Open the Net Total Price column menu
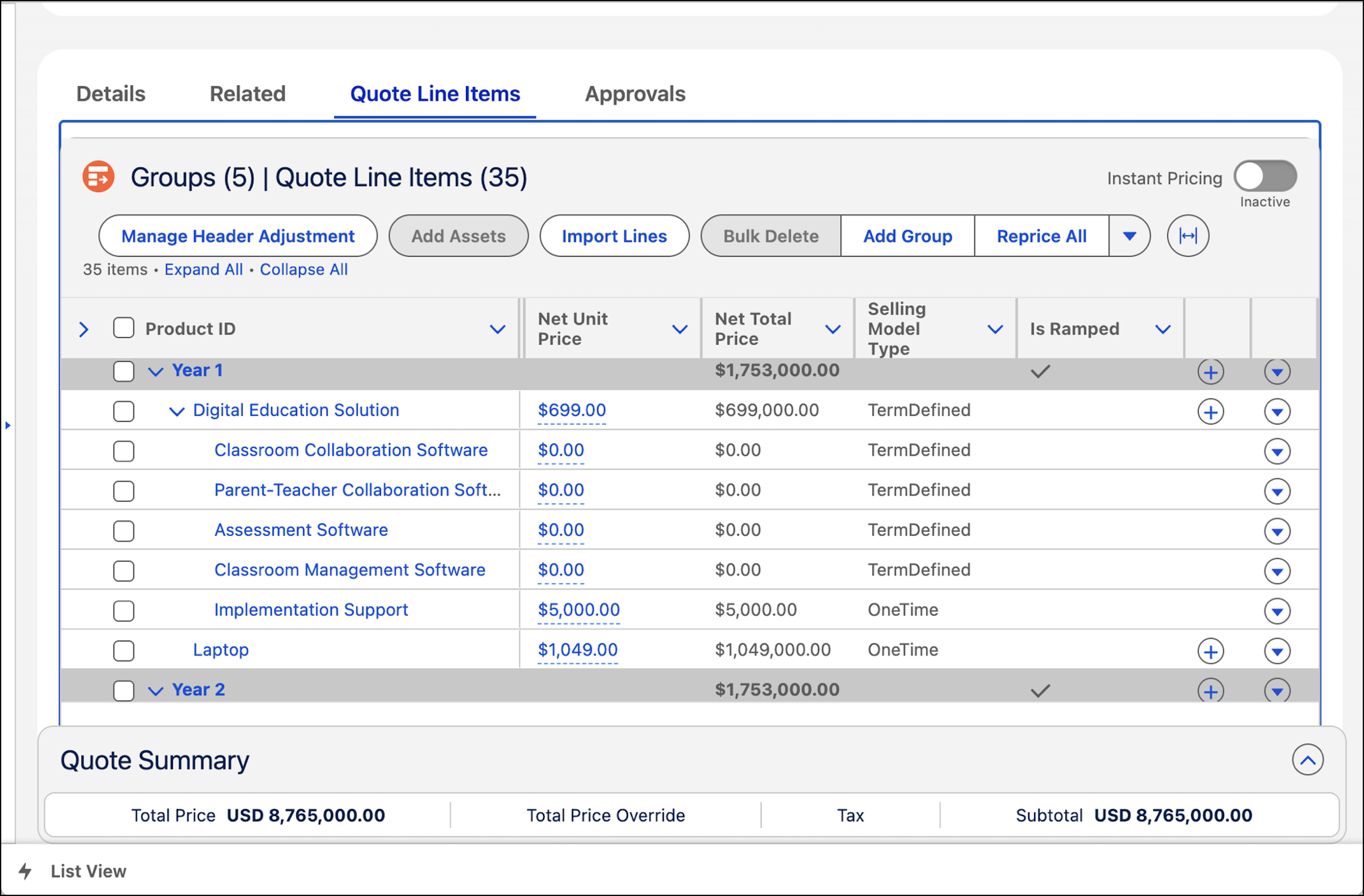 pos(832,329)
